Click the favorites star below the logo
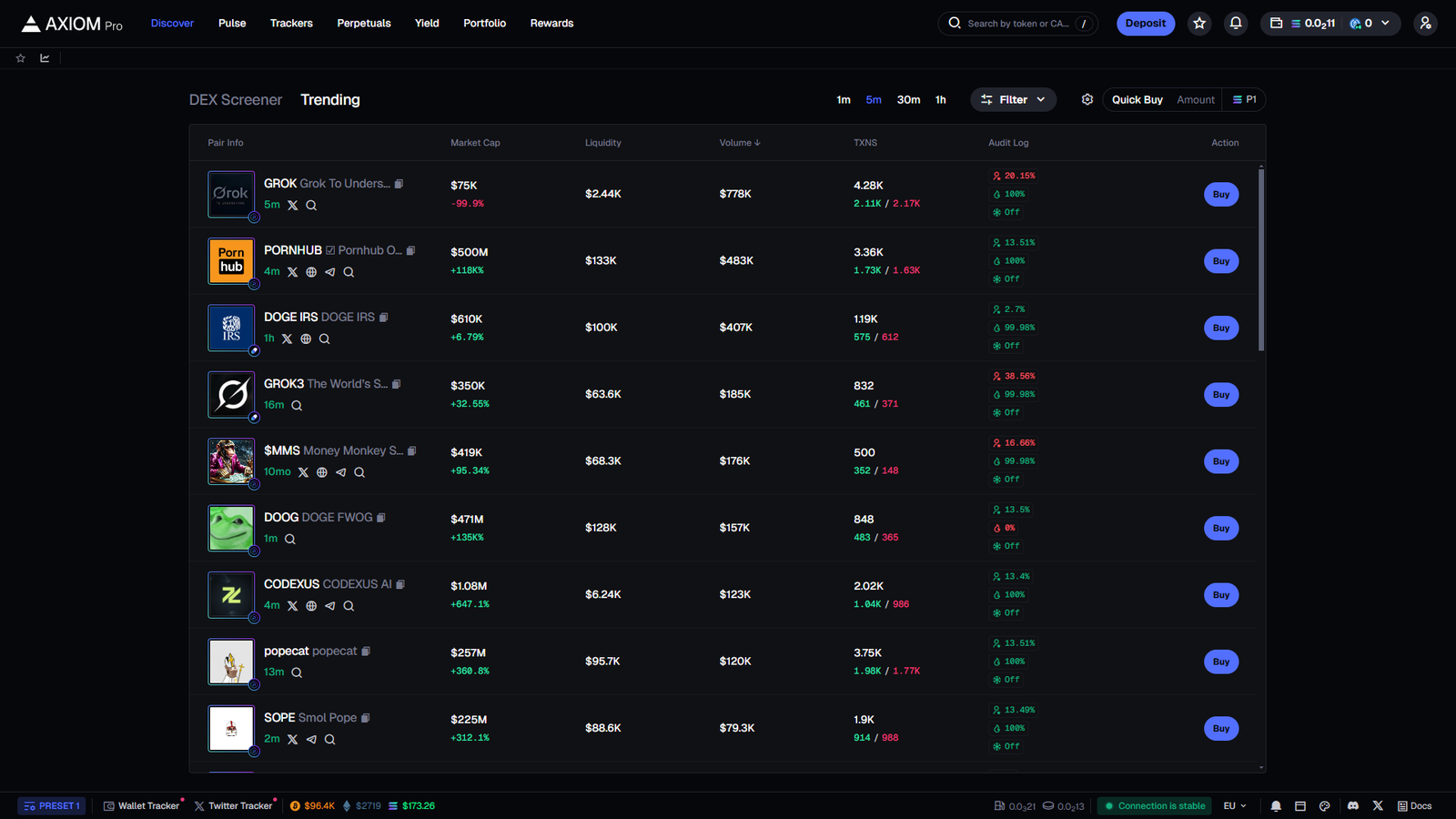The width and height of the screenshot is (1456, 819). point(21,58)
